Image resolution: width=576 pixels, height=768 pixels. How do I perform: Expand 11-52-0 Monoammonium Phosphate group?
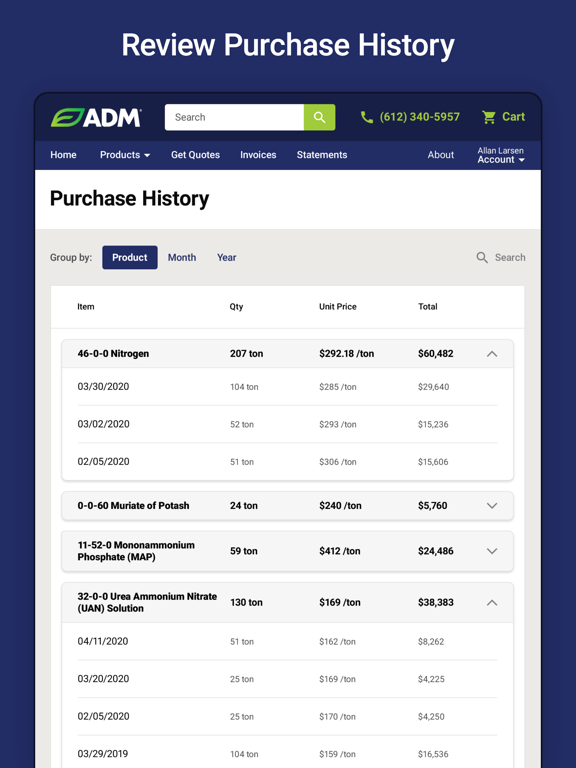coord(492,551)
